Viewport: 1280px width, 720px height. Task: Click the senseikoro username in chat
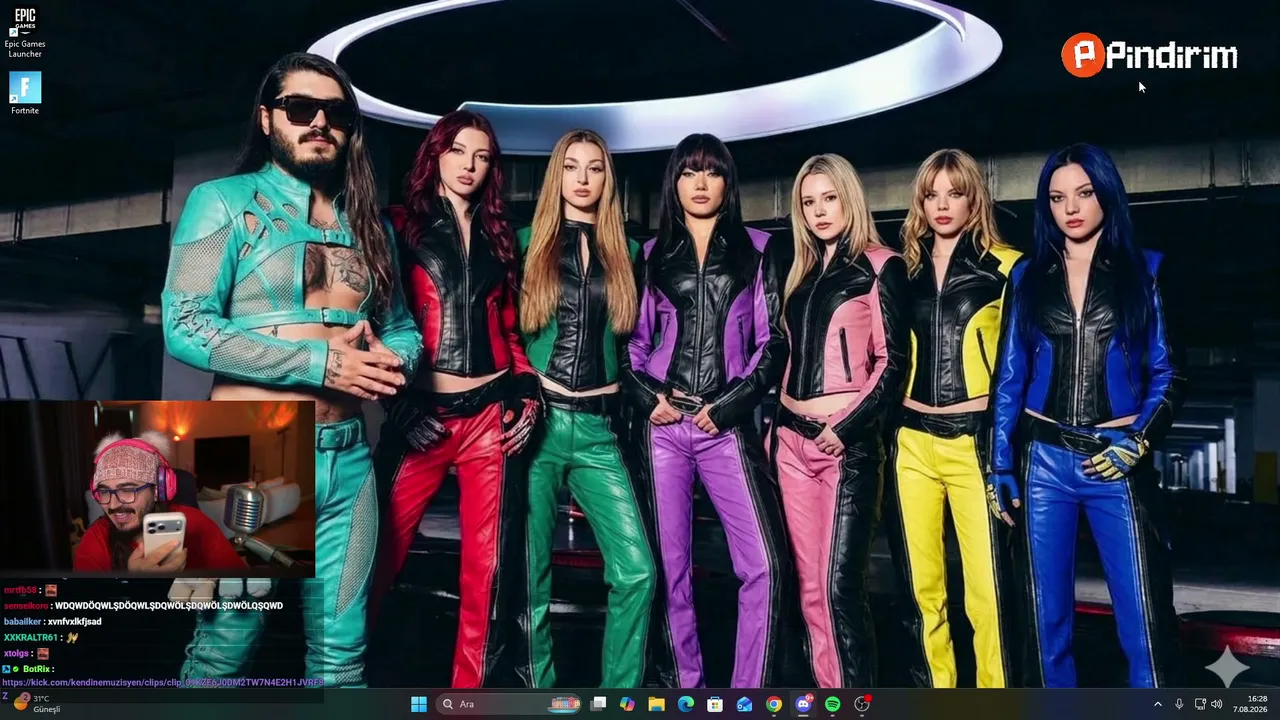tap(26, 605)
